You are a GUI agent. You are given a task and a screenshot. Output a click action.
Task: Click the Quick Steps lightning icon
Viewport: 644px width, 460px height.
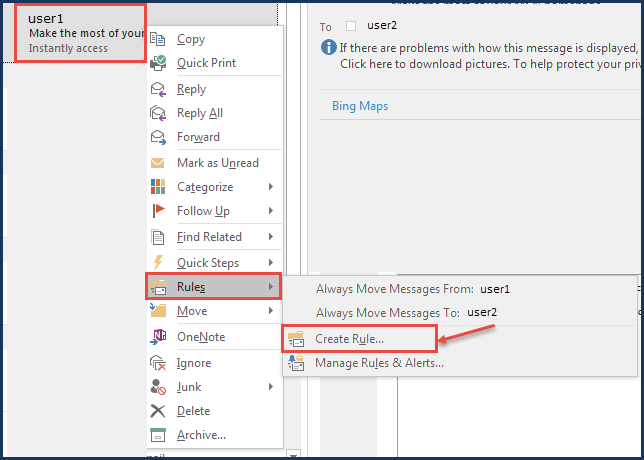pyautogui.click(x=158, y=263)
